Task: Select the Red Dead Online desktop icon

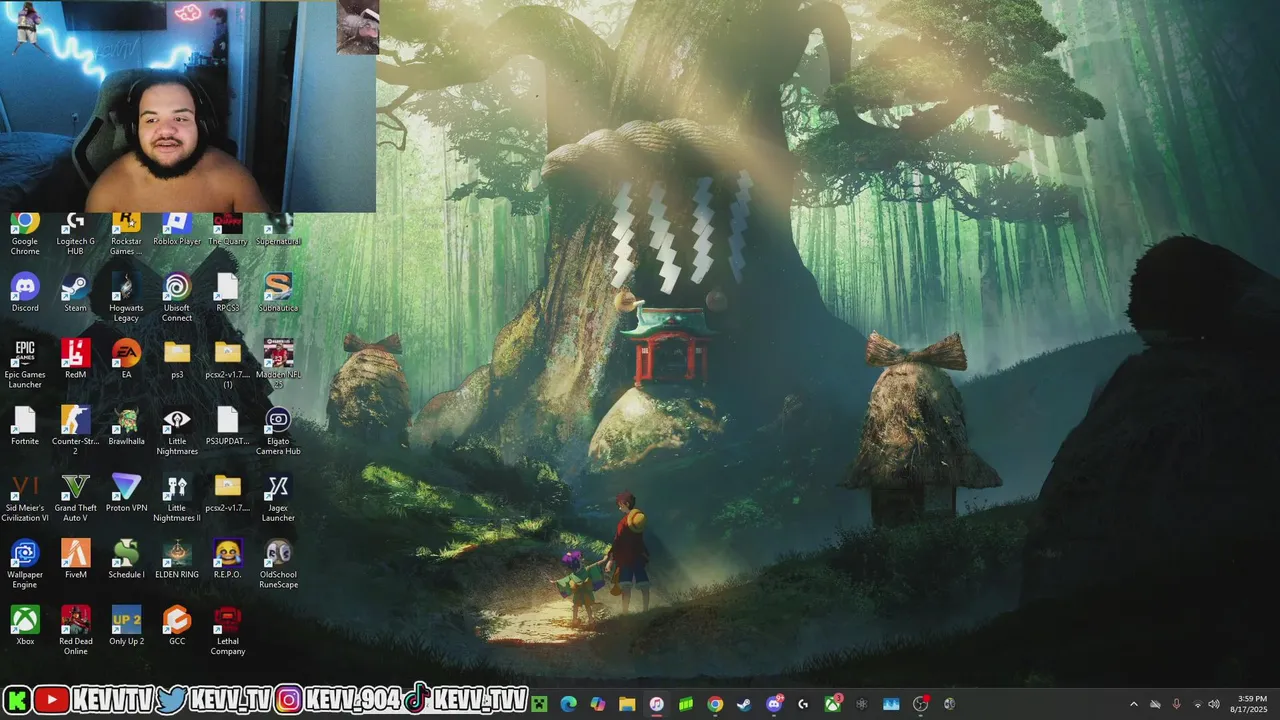Action: point(75,630)
